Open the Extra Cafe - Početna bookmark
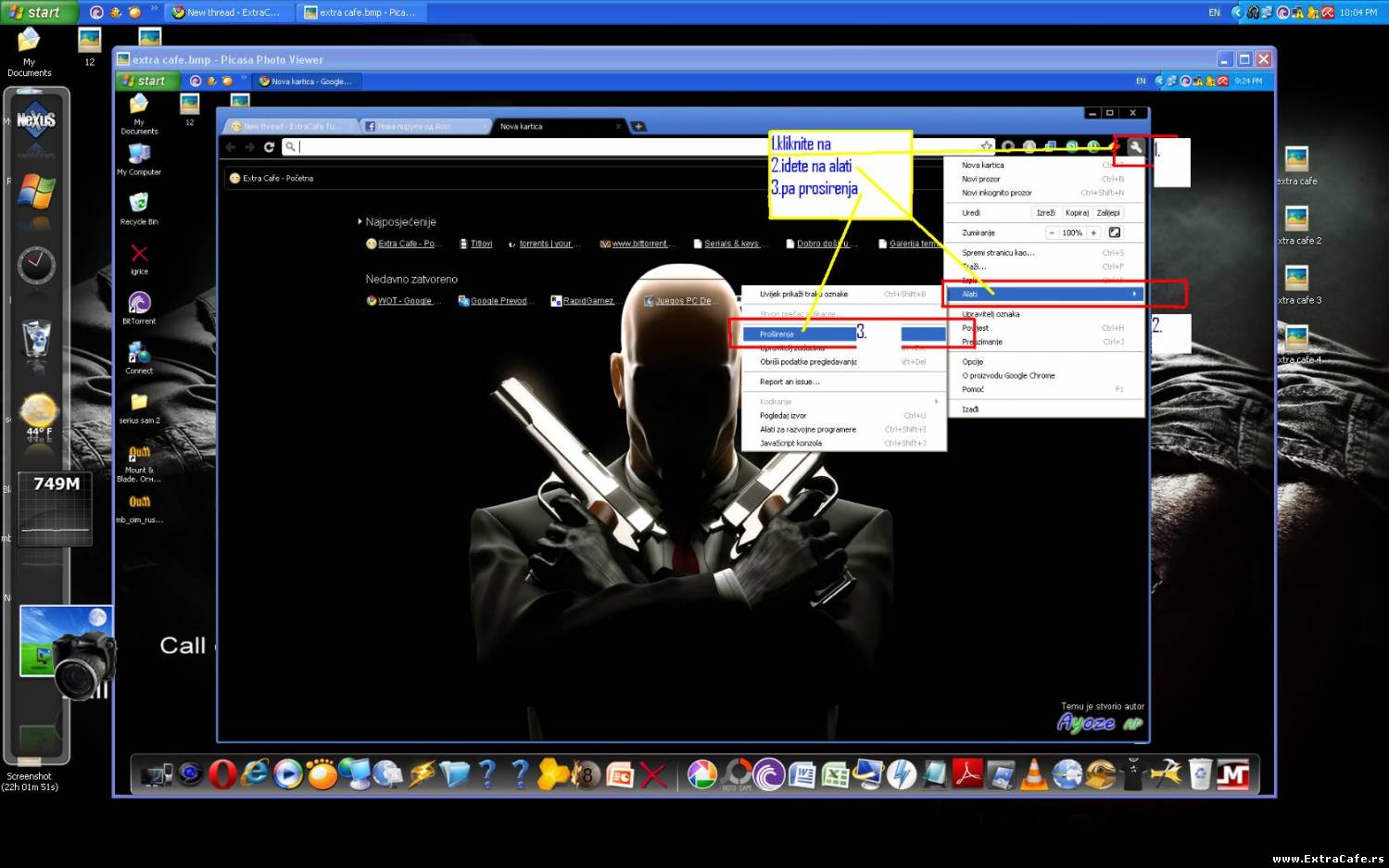This screenshot has height=868, width=1389. point(271,178)
